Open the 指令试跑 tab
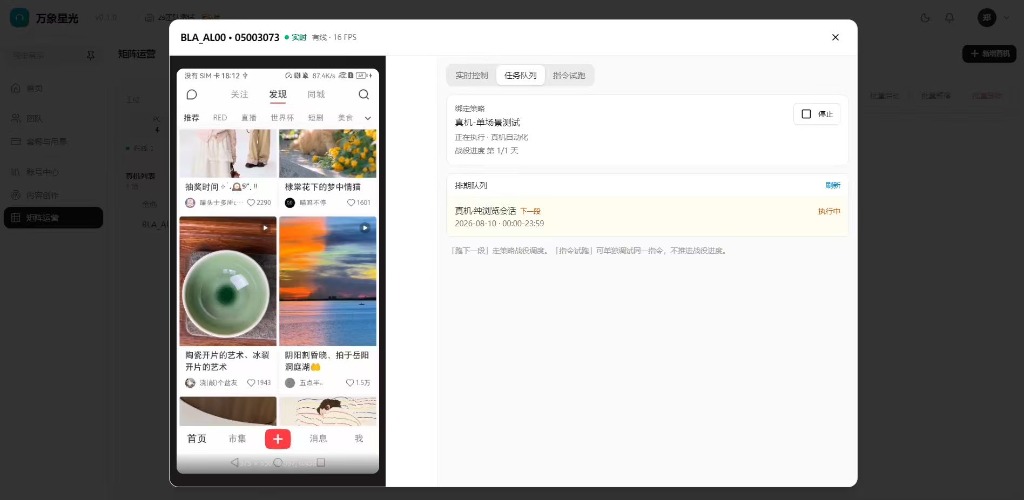The image size is (1024, 500). pyautogui.click(x=569, y=76)
